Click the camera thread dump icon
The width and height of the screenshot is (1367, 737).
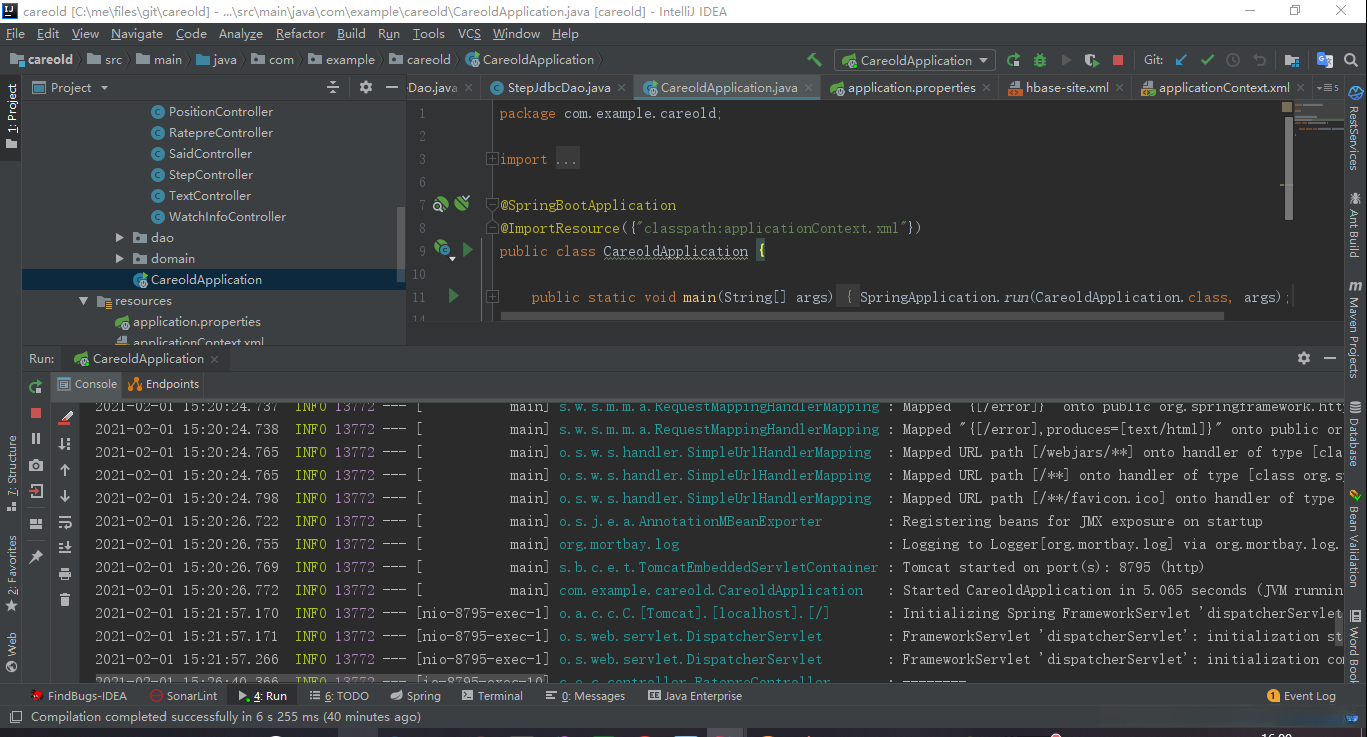click(36, 465)
